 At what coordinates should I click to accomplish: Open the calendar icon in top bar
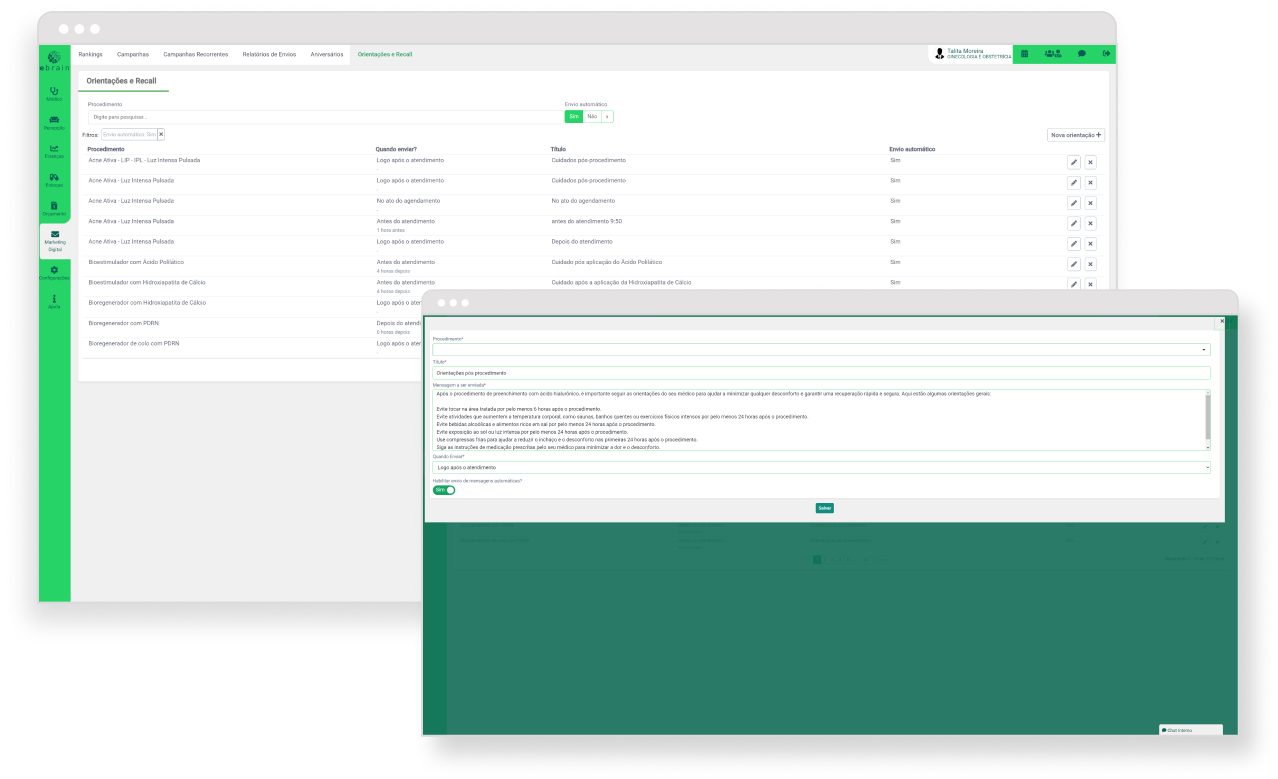(x=1024, y=54)
